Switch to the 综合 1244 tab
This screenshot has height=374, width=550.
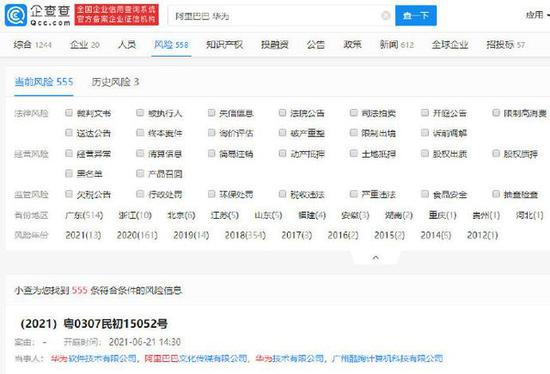(x=33, y=45)
